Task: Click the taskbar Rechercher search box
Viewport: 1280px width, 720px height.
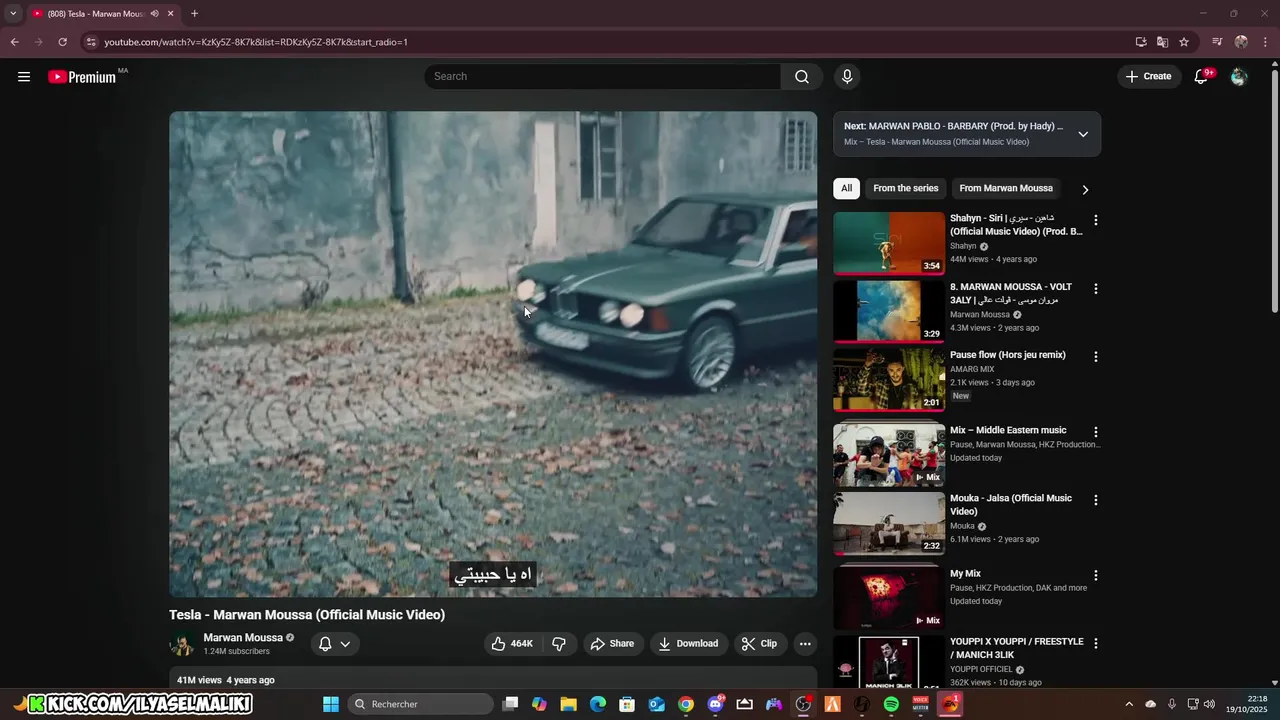Action: point(421,704)
